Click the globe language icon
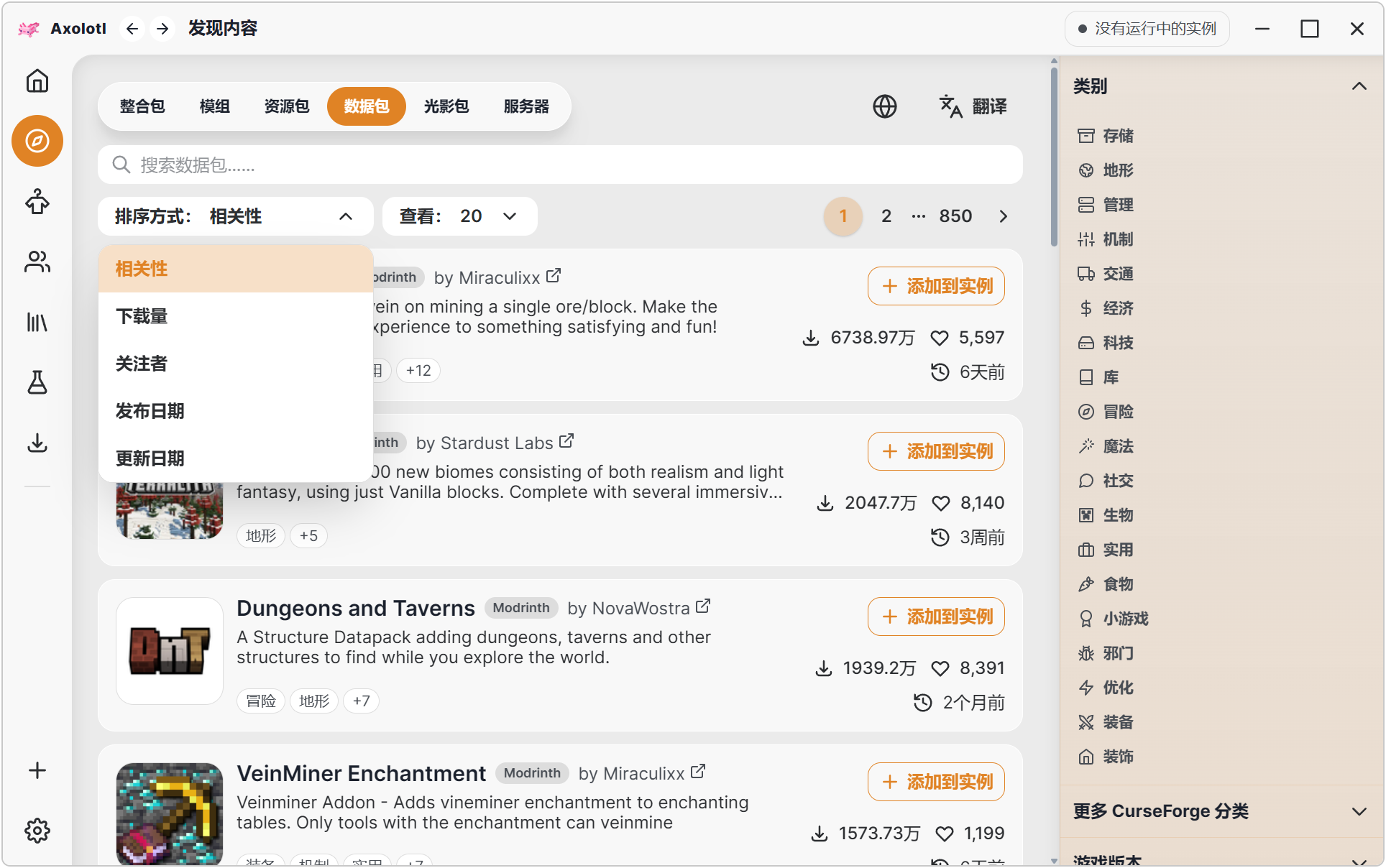Viewport: 1386px width, 868px height. click(885, 106)
